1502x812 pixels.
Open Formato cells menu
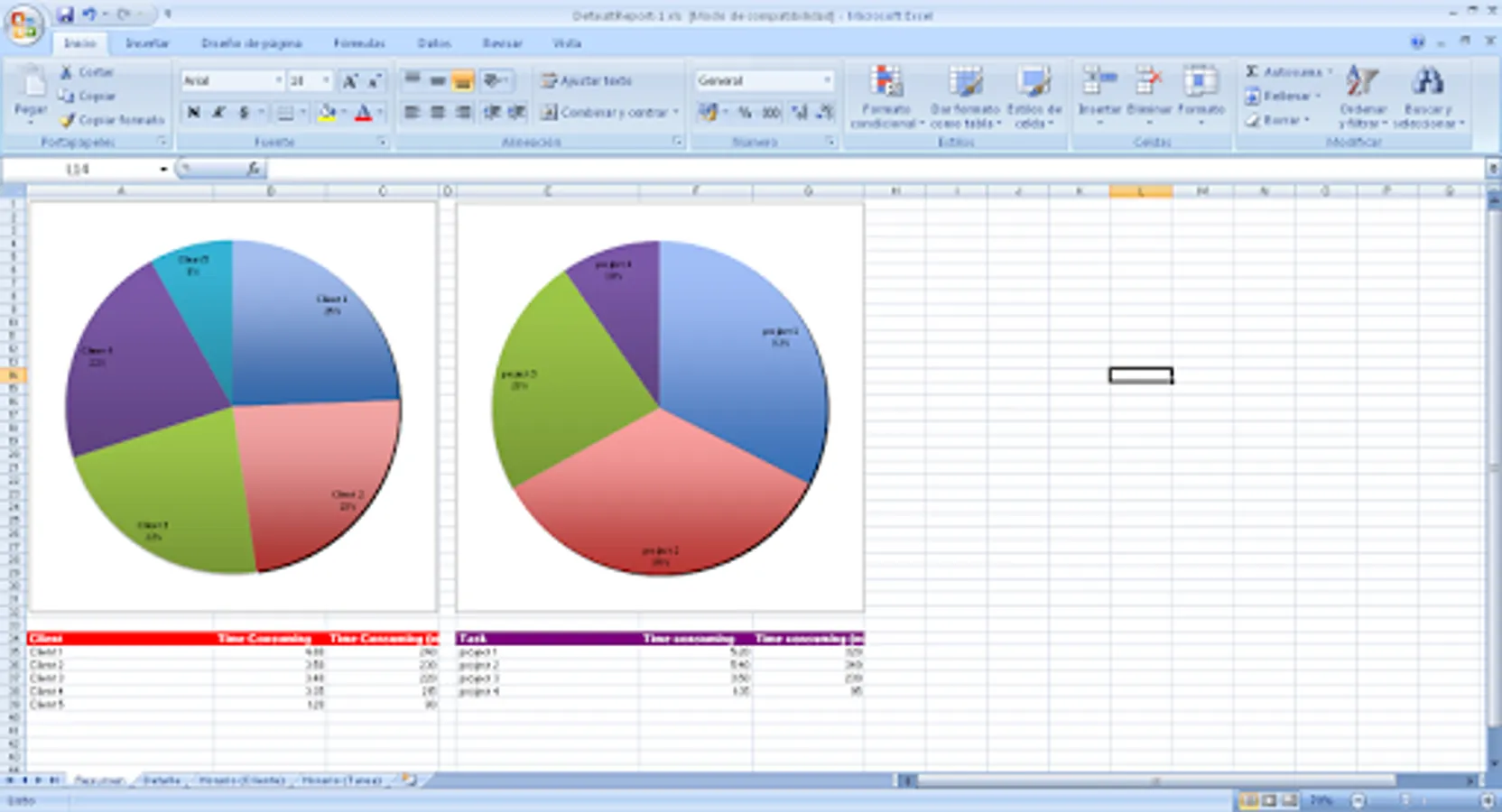click(1201, 95)
